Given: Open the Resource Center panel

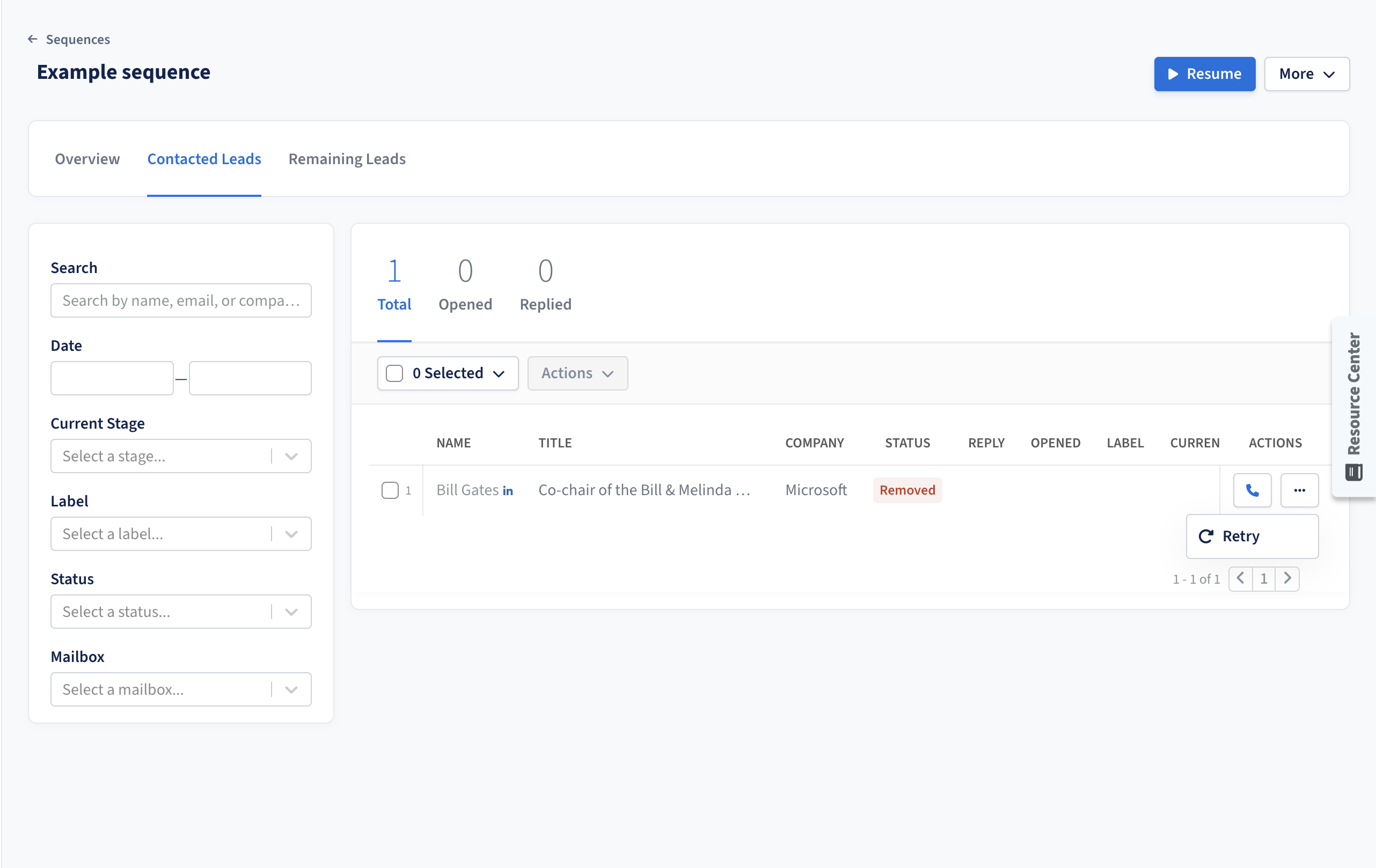Looking at the screenshot, I should (x=1353, y=407).
